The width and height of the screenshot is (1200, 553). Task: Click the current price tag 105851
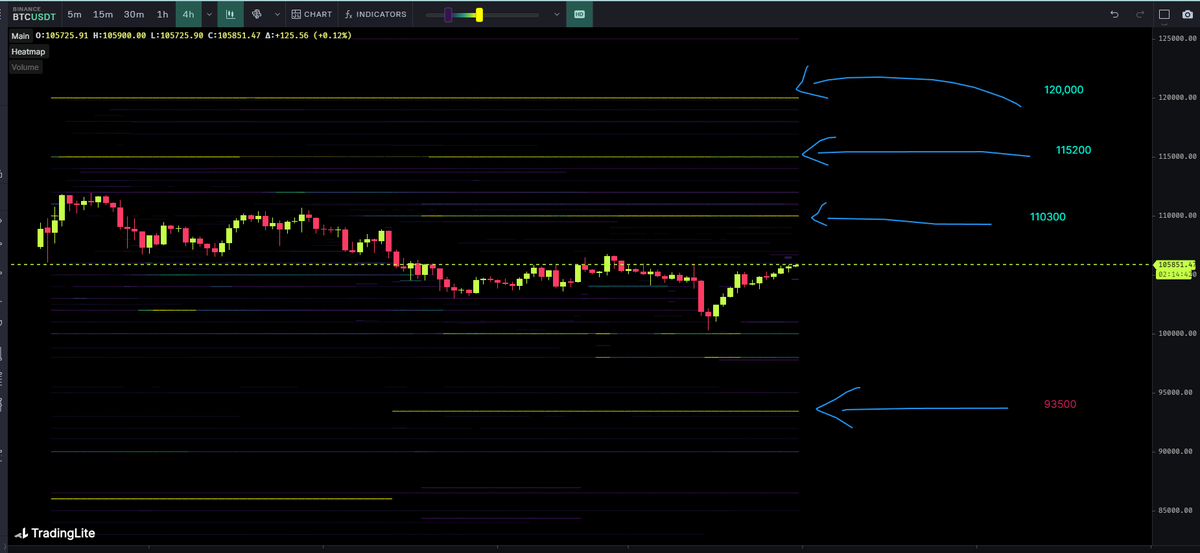click(x=1175, y=264)
